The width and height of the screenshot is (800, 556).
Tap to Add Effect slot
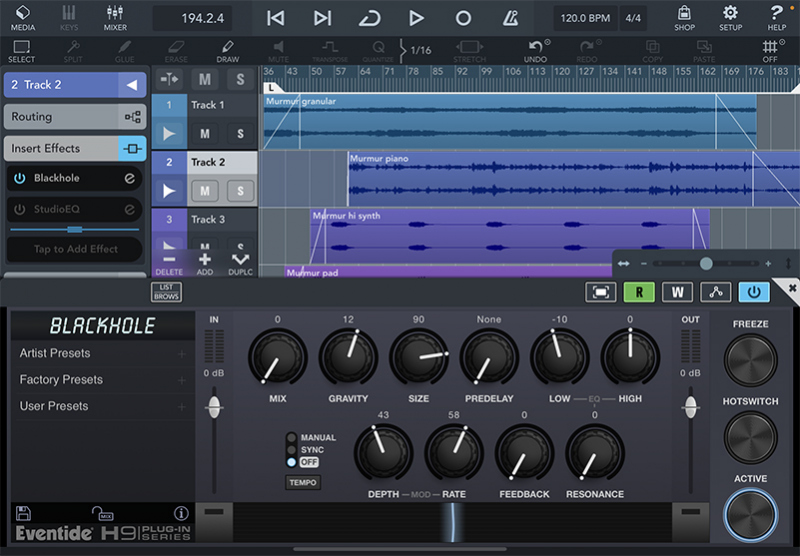click(x=76, y=249)
